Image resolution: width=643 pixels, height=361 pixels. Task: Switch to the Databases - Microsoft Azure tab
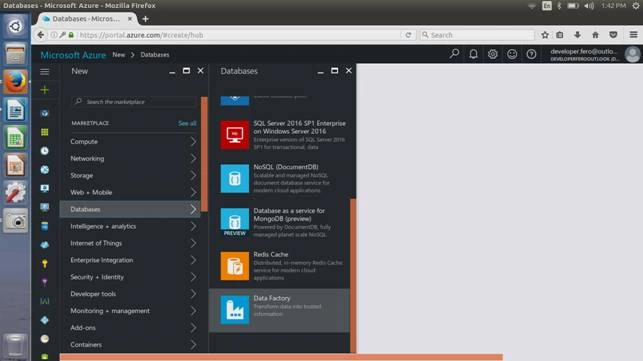pyautogui.click(x=87, y=19)
